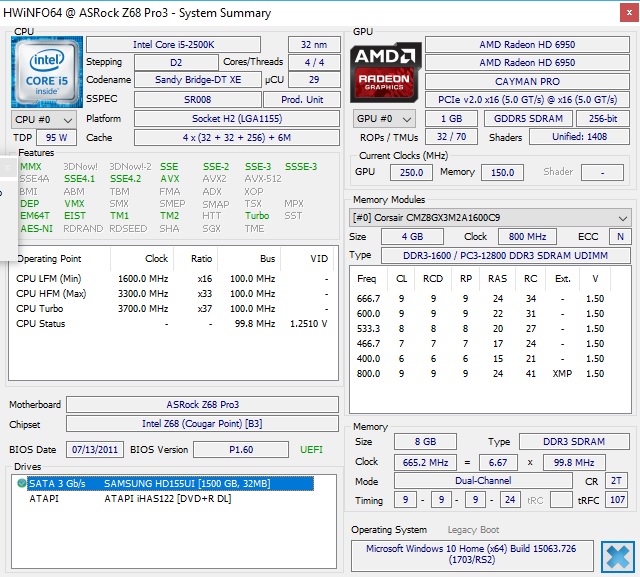640x577 pixels.
Task: Click the 1.2510 V CPU status voltage
Action: coord(309,324)
